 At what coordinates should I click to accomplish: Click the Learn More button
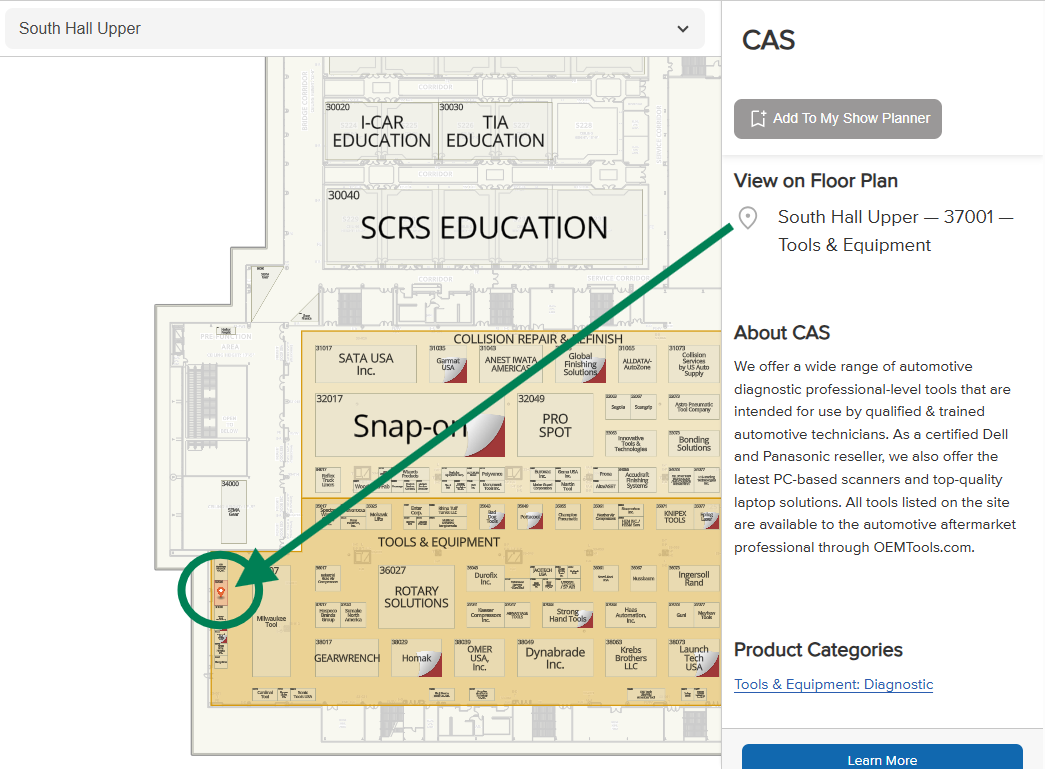[882, 758]
